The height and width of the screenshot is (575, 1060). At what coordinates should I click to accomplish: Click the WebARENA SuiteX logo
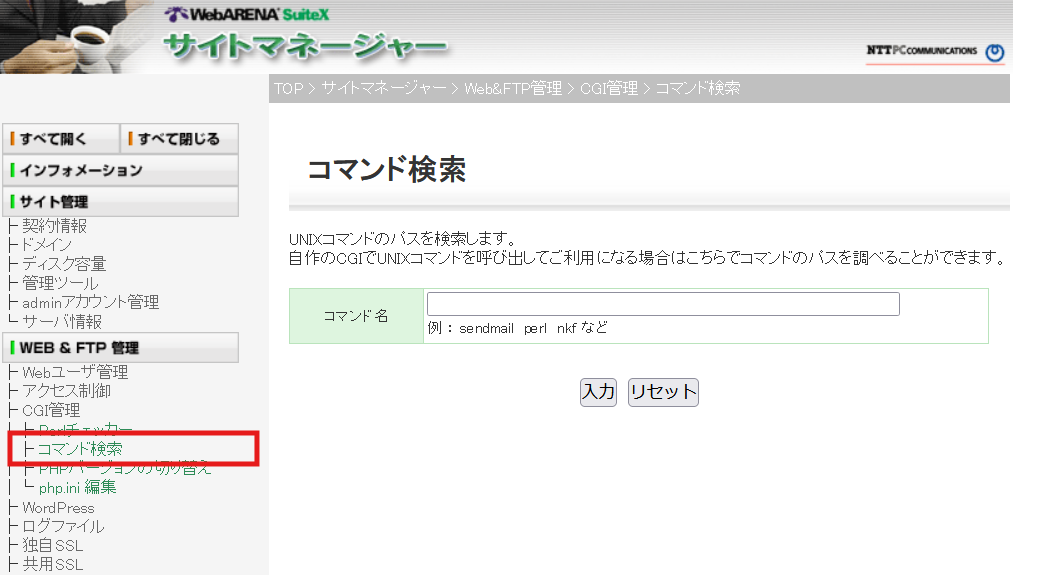pyautogui.click(x=247, y=15)
